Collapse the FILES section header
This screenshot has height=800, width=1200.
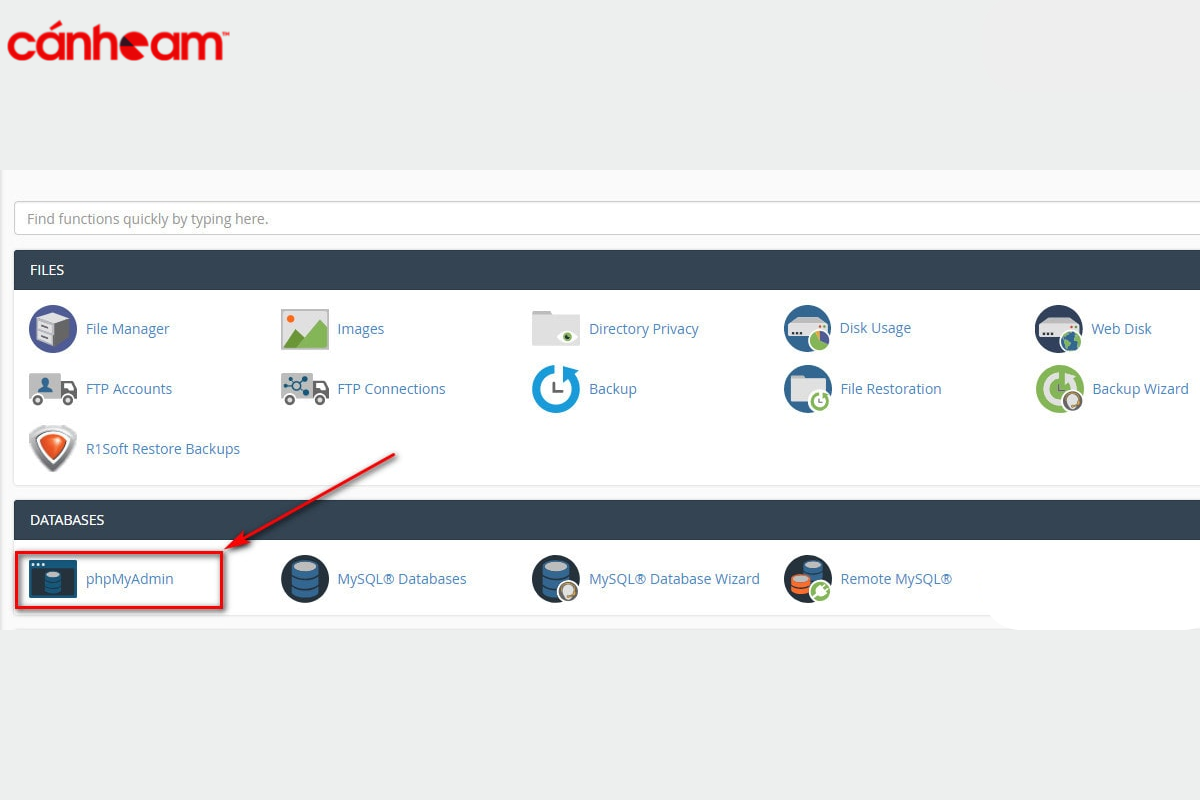coord(607,270)
